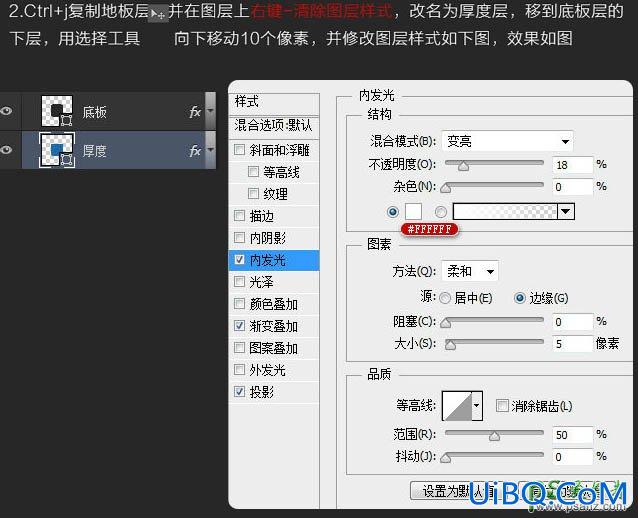638x518 pixels.
Task: Select the solid color radio button
Action: click(x=393, y=212)
